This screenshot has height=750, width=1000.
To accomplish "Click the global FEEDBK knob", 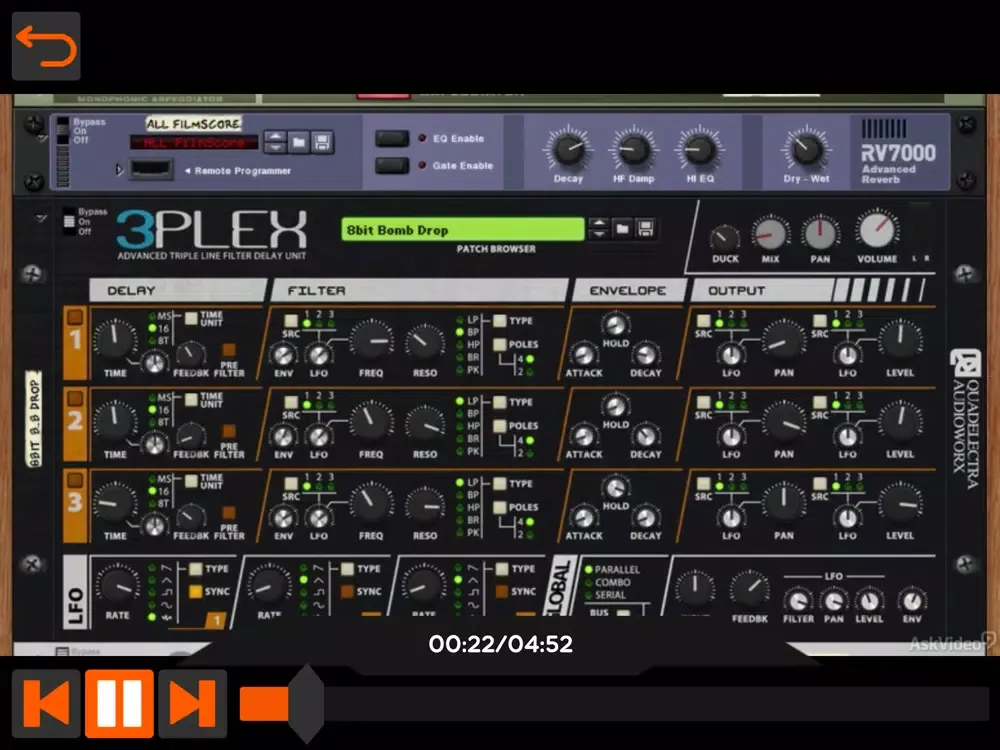I will pos(749,591).
